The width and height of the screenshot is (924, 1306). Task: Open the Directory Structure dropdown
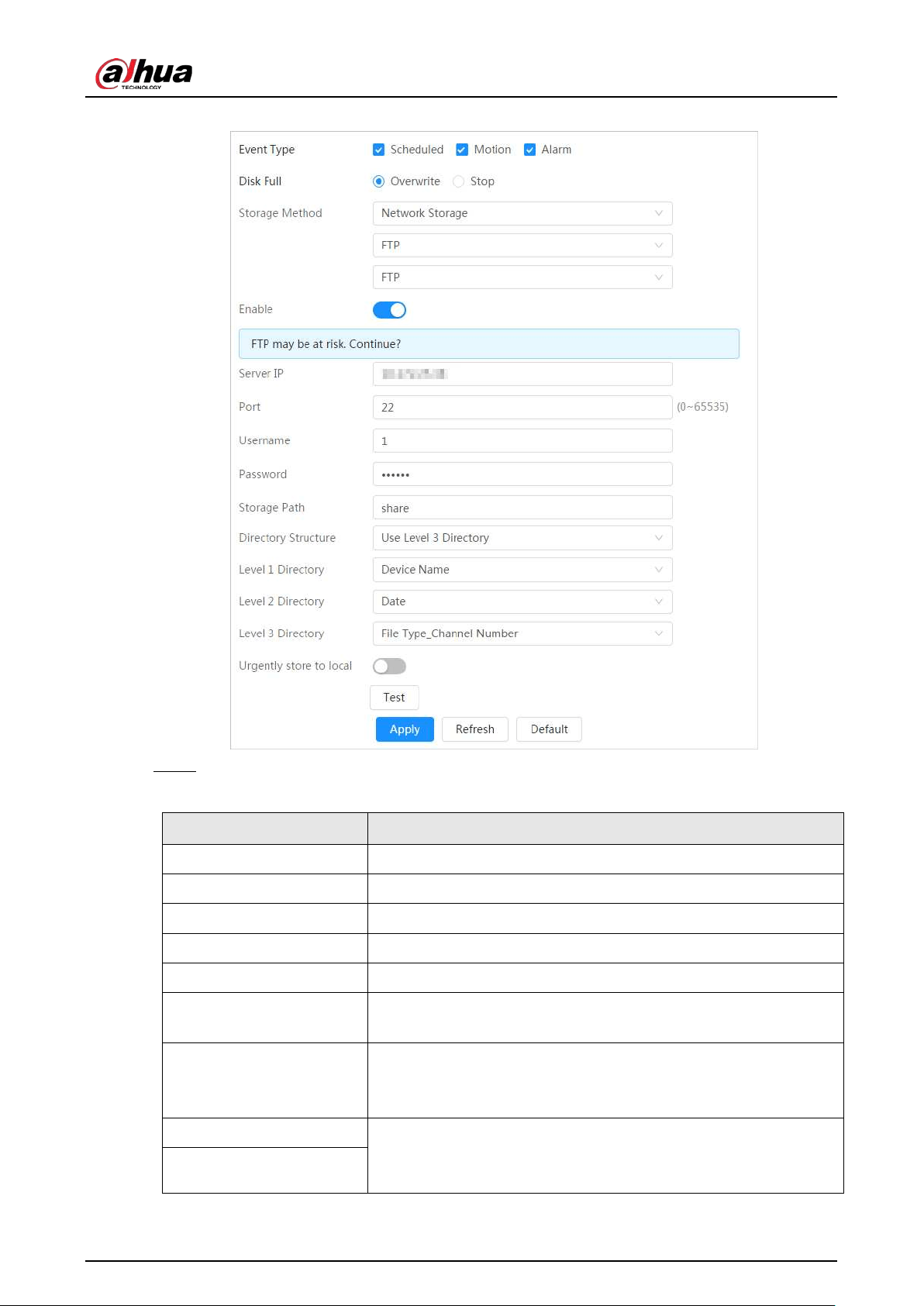click(x=522, y=538)
